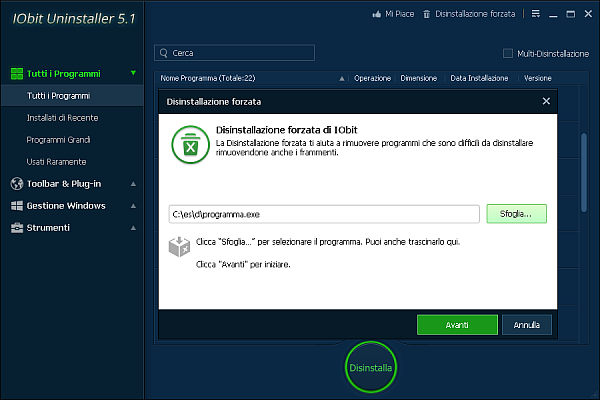Sort by Operazione column header
600x400 pixels.
(x=372, y=78)
